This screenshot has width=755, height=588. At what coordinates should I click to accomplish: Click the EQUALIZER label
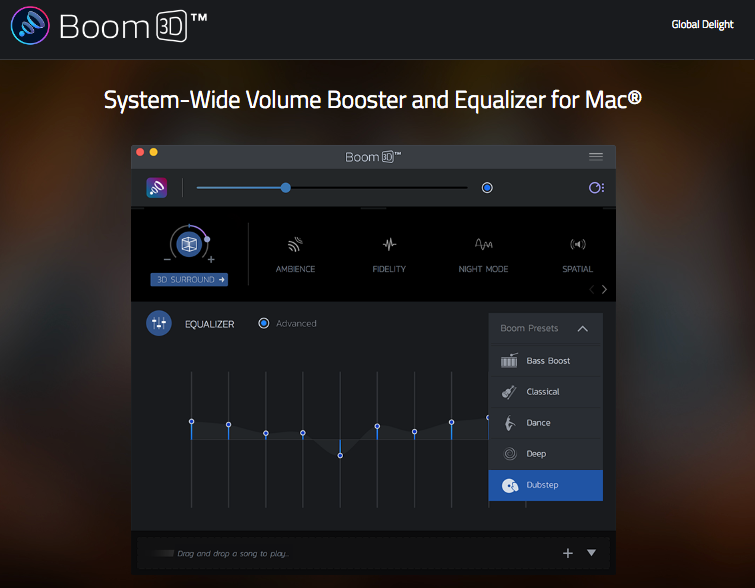click(209, 324)
